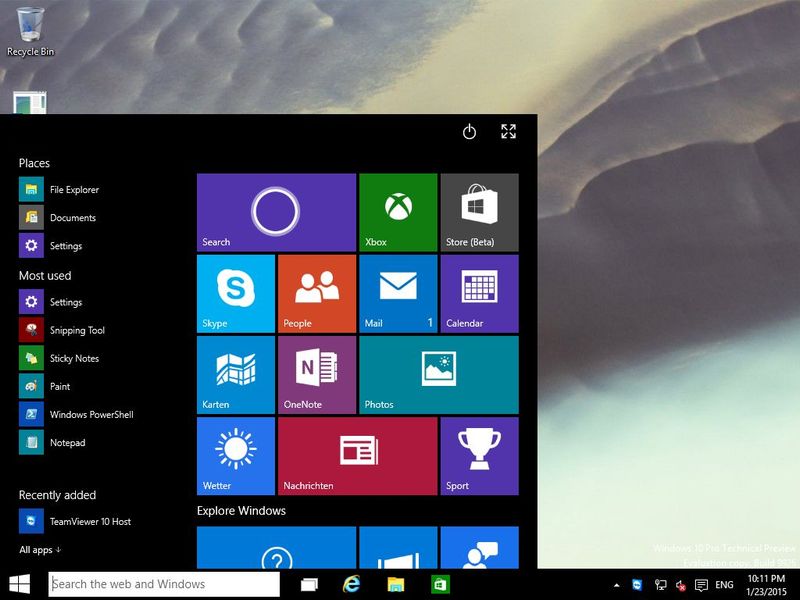Open the Mail tile

(x=398, y=293)
